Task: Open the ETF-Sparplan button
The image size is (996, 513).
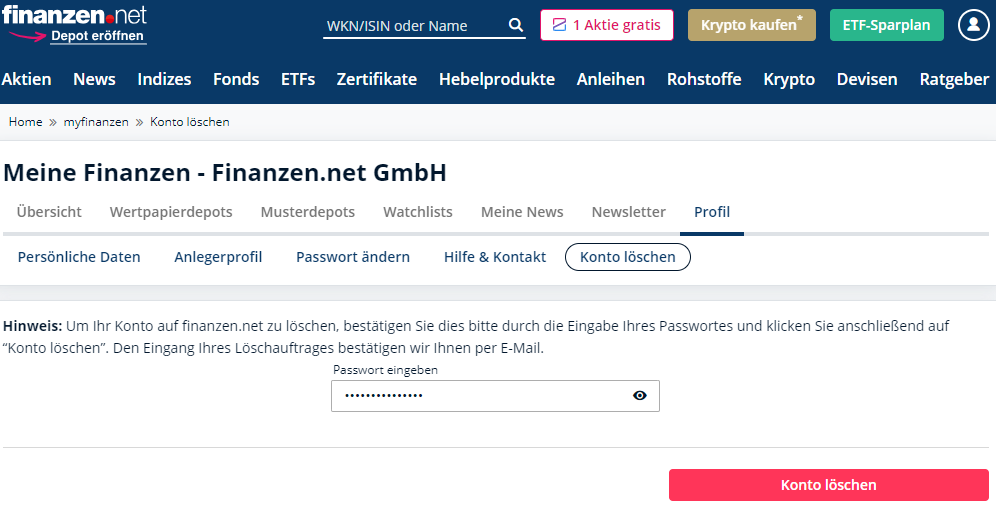Action: click(x=886, y=25)
